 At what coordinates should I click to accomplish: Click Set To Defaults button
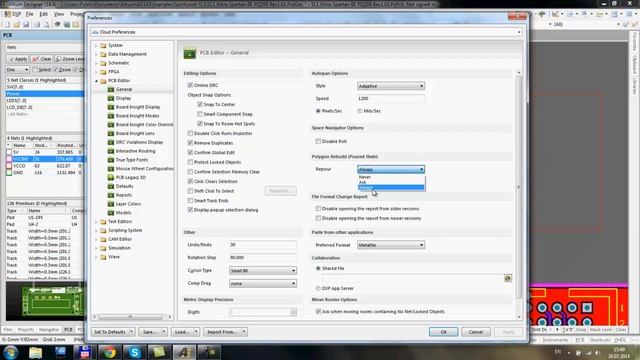[x=110, y=332]
